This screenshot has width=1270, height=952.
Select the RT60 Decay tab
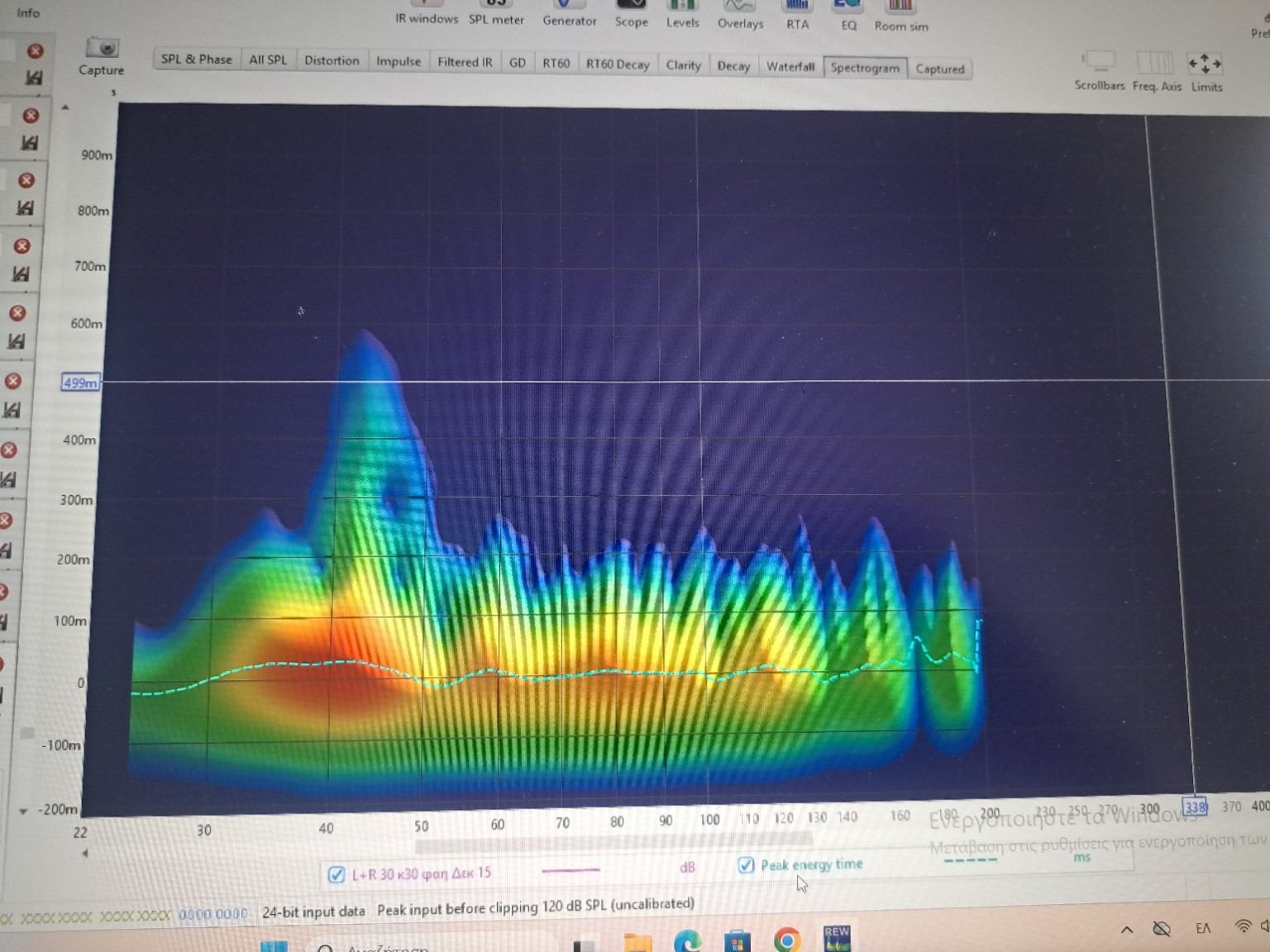coord(617,64)
